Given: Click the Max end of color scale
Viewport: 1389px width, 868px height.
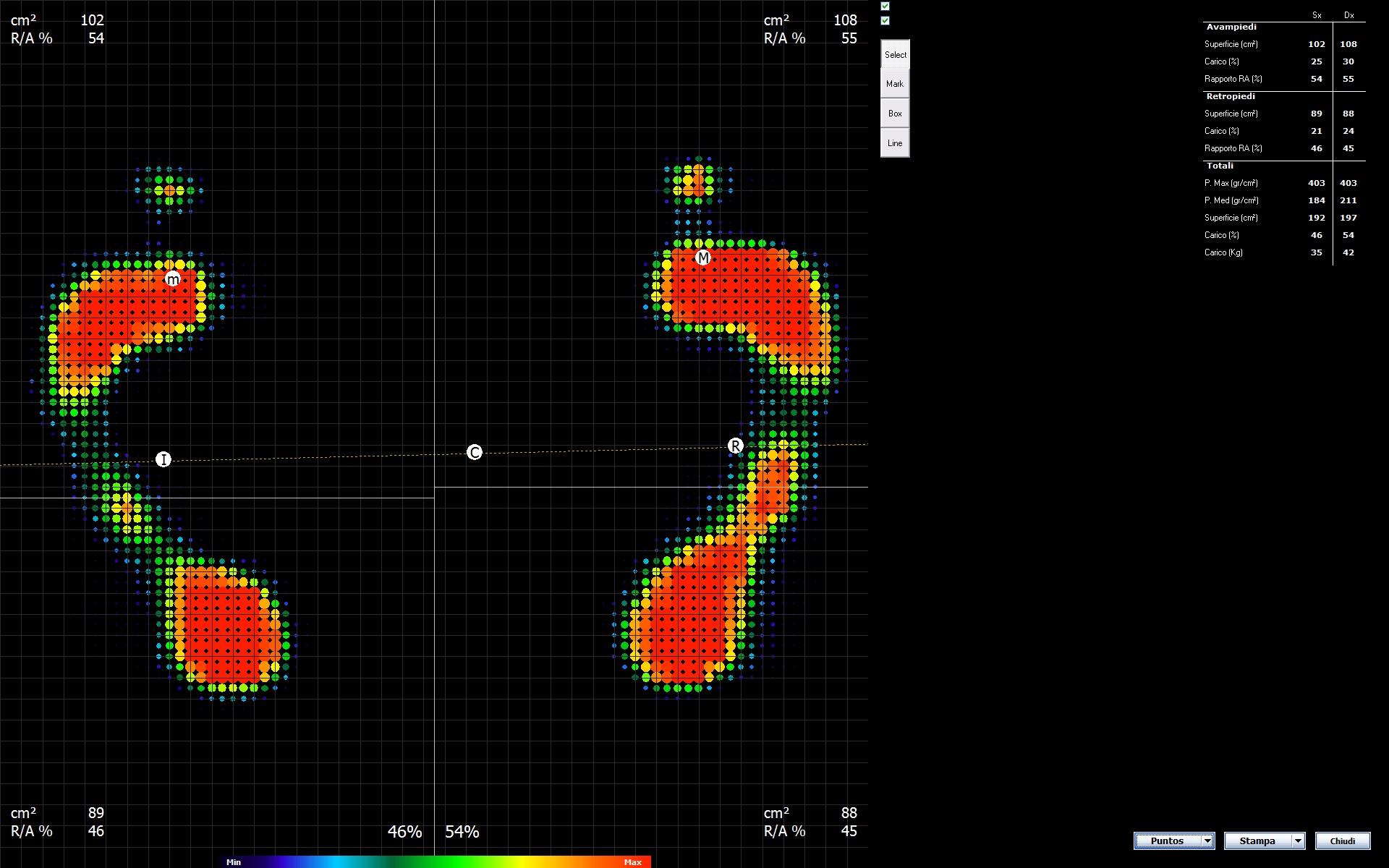Looking at the screenshot, I should point(633,862).
